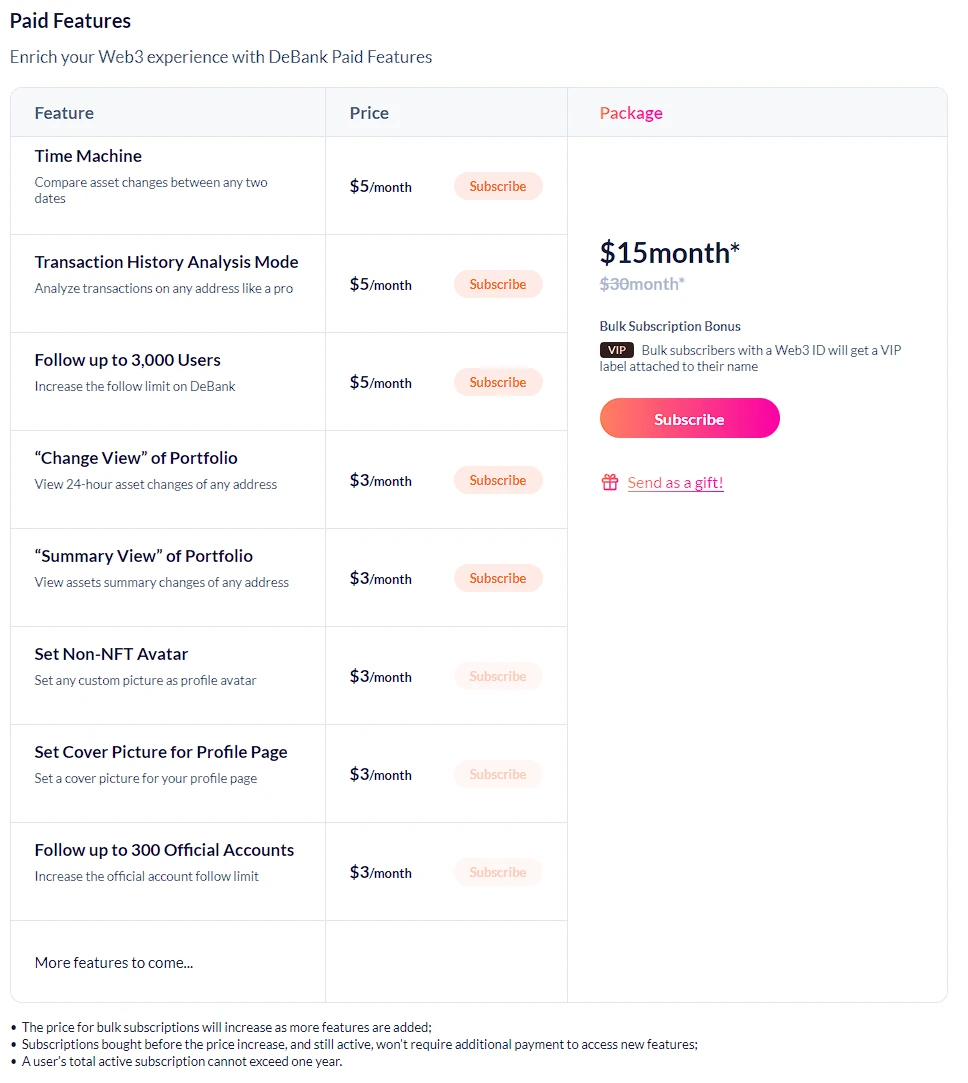
Task: Click the disabled Cover Picture Subscribe button
Action: pyautogui.click(x=497, y=774)
